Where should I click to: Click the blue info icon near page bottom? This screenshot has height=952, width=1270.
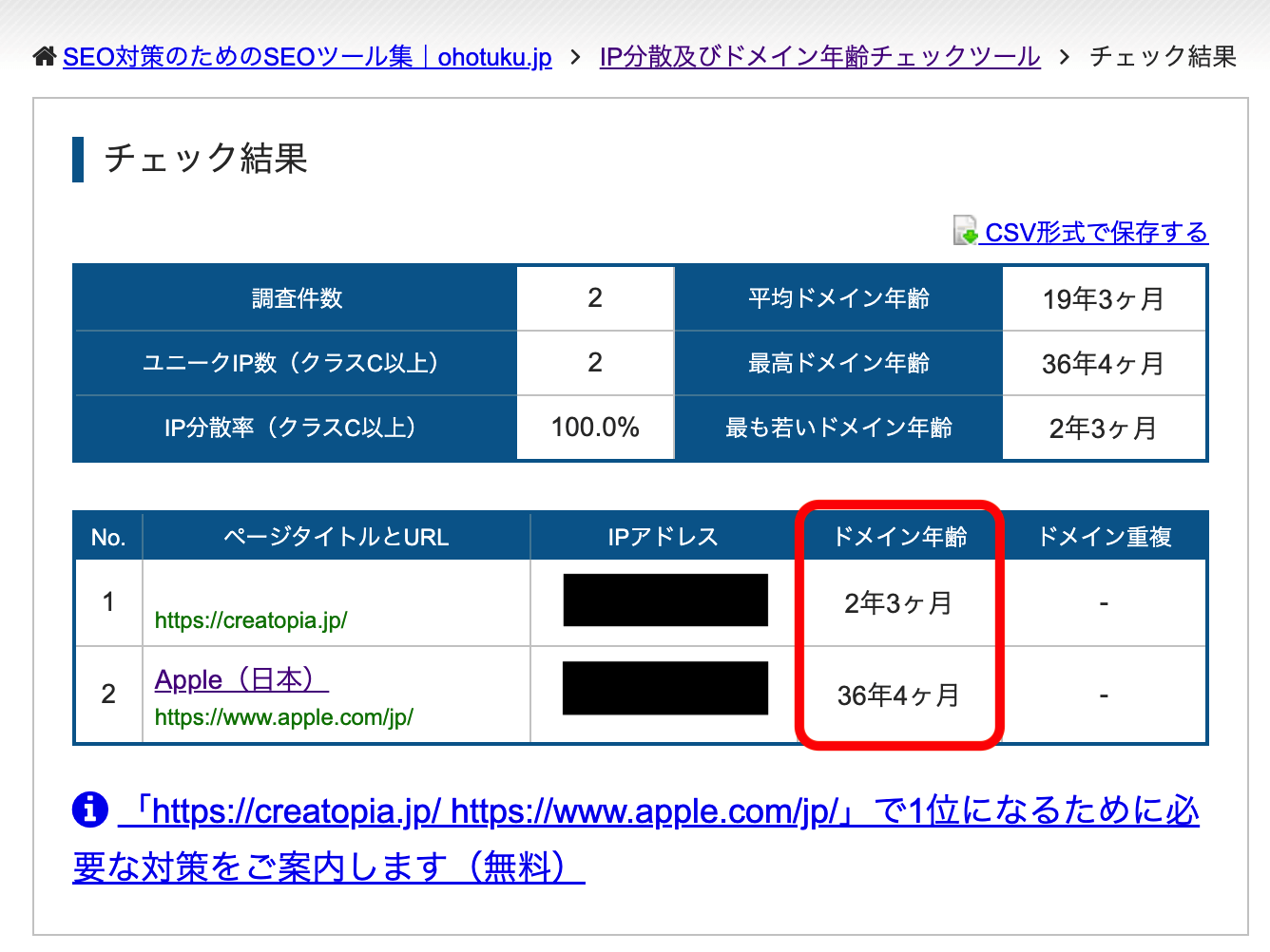(89, 809)
